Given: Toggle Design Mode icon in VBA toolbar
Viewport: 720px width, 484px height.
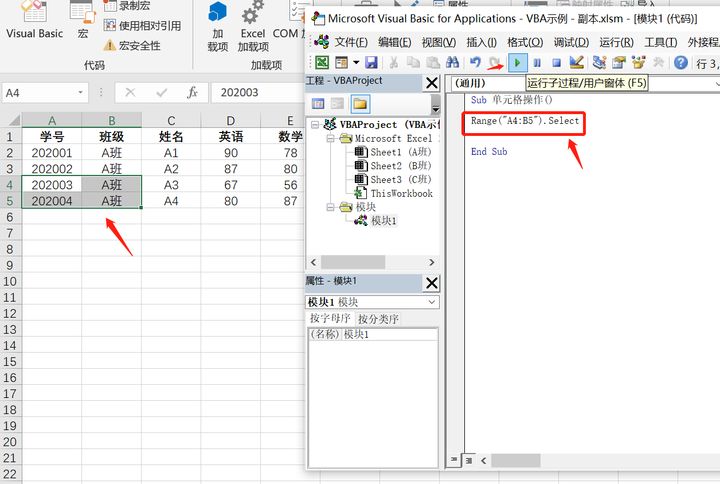Looking at the screenshot, I should point(576,62).
